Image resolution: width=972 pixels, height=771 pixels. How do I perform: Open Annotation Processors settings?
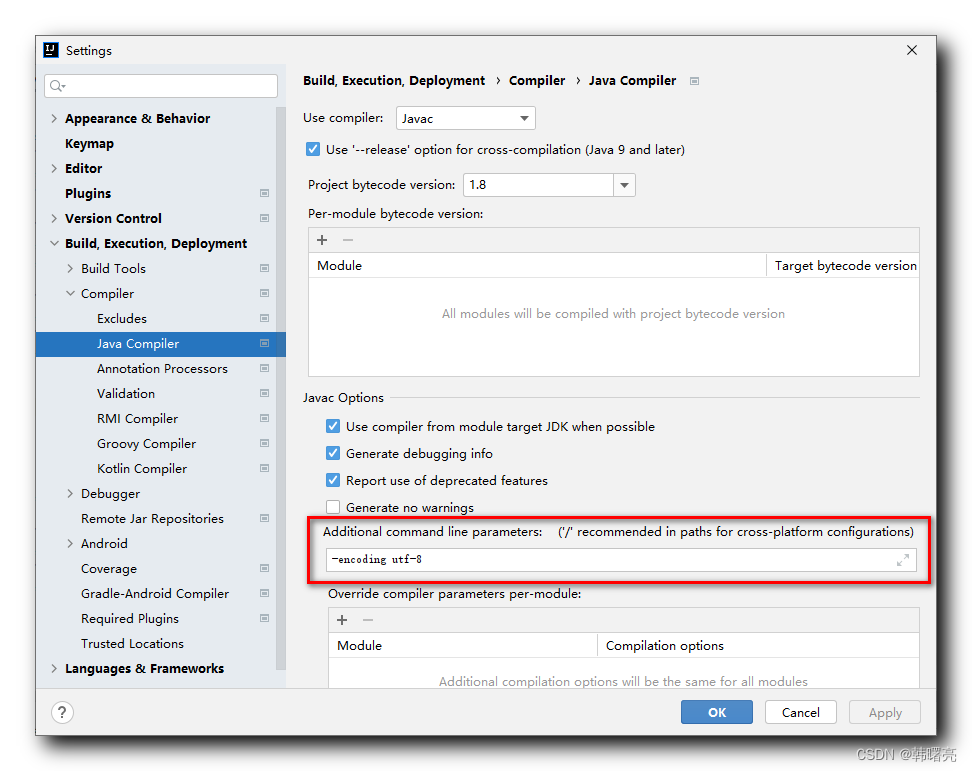click(x=162, y=369)
